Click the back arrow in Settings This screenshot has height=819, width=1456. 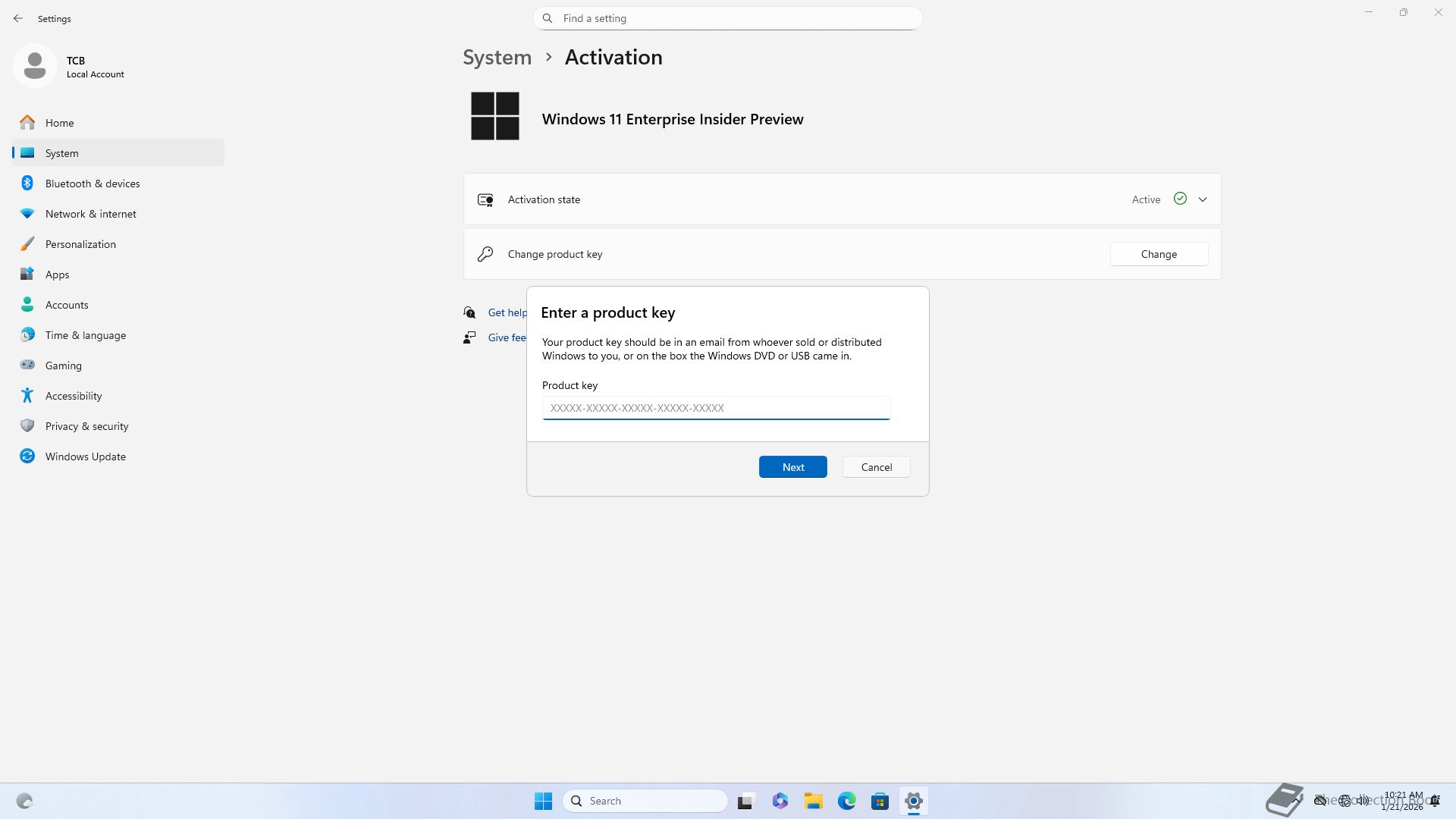tap(18, 18)
